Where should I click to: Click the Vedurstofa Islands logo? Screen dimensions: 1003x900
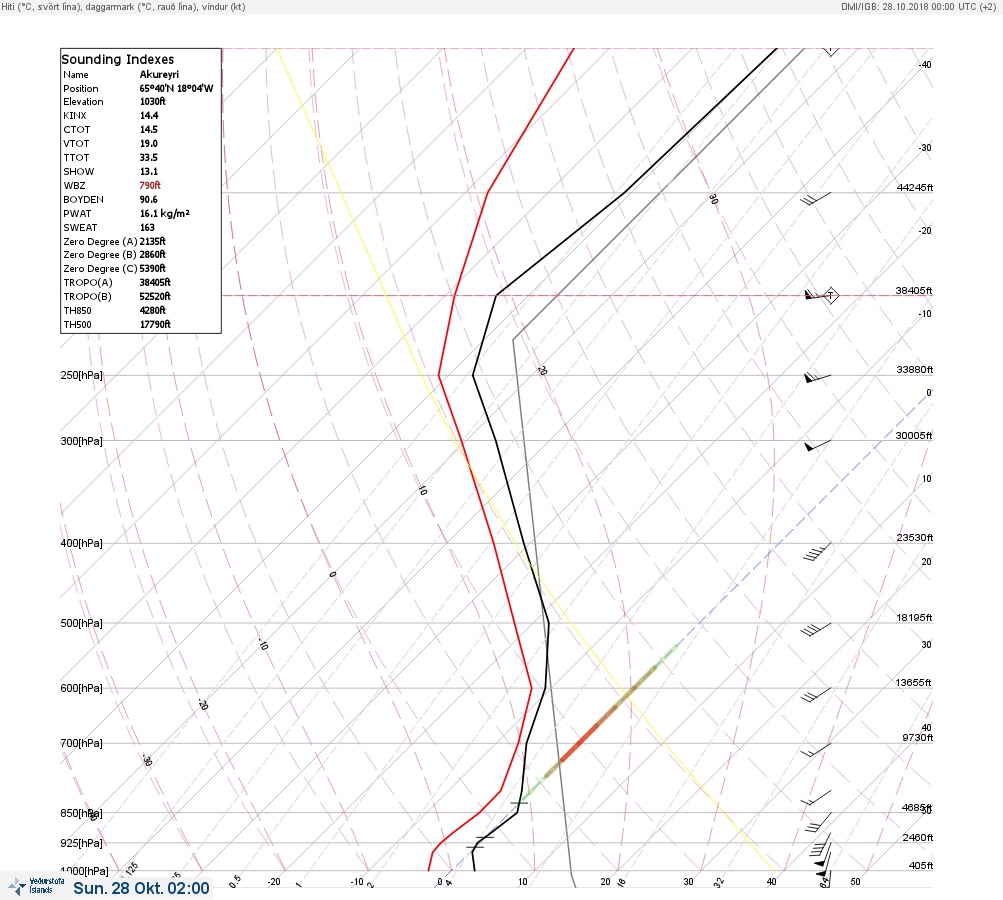coord(36,886)
